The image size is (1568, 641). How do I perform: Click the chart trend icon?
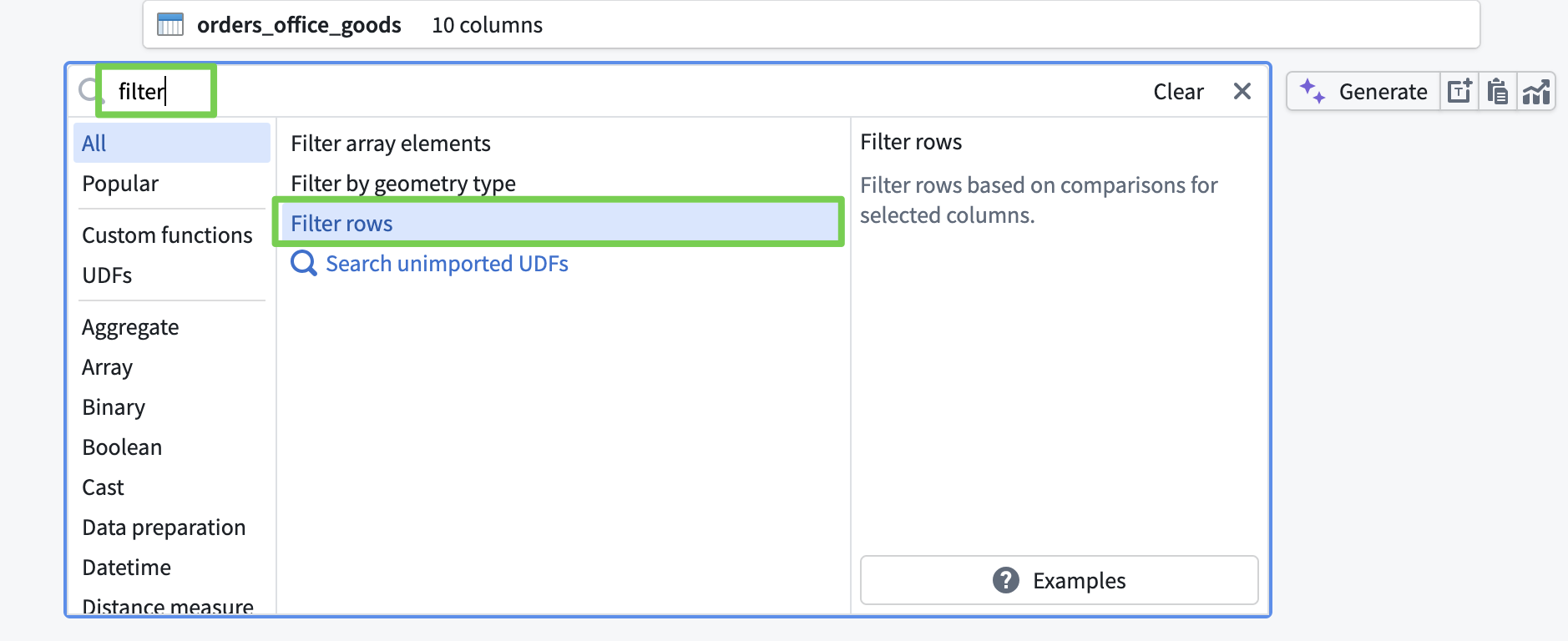1536,91
